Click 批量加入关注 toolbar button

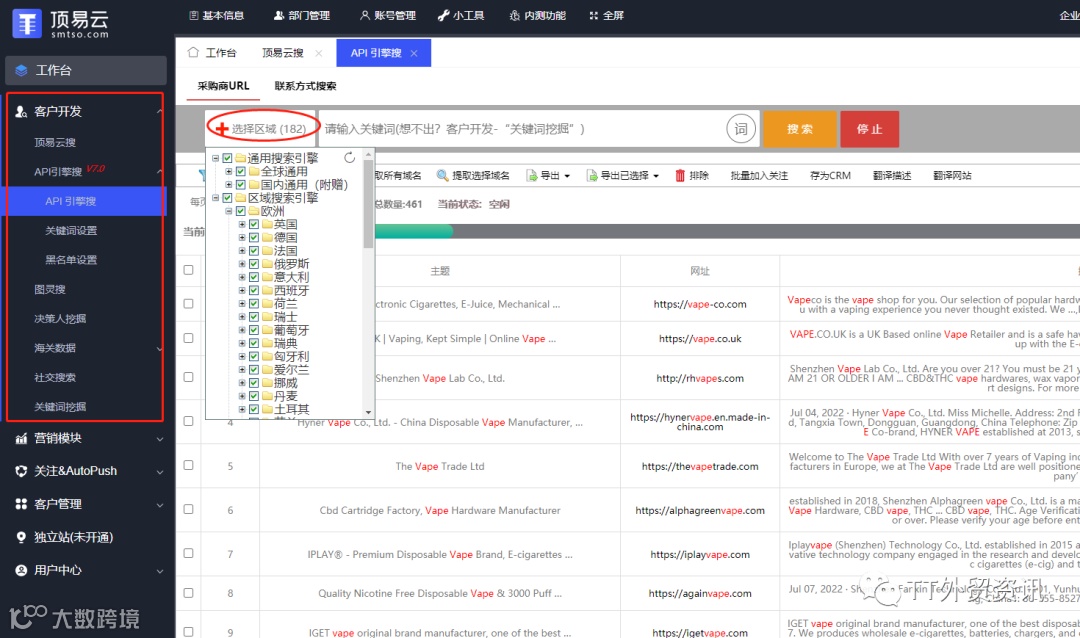tap(759, 176)
